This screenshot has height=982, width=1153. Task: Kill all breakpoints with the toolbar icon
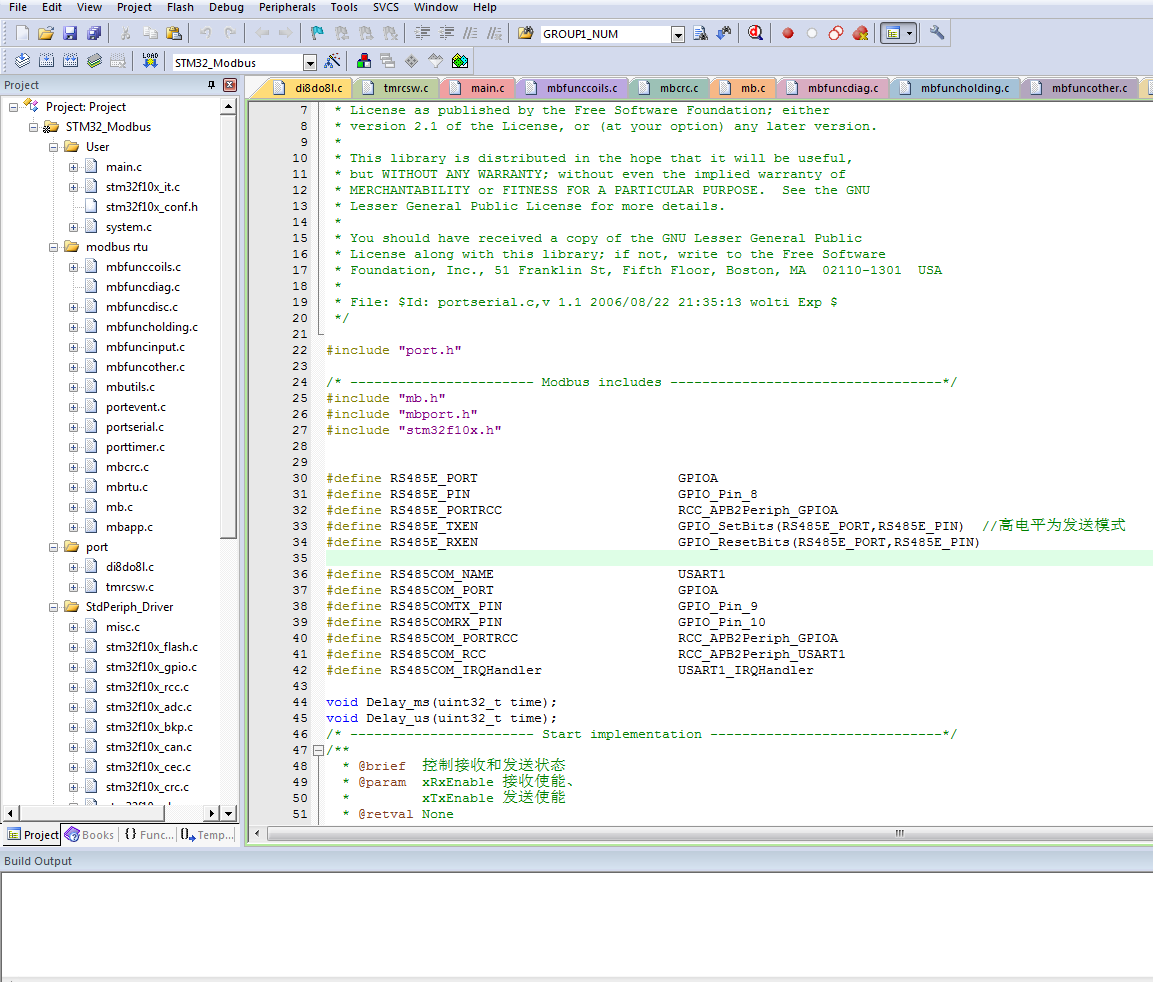click(x=859, y=32)
